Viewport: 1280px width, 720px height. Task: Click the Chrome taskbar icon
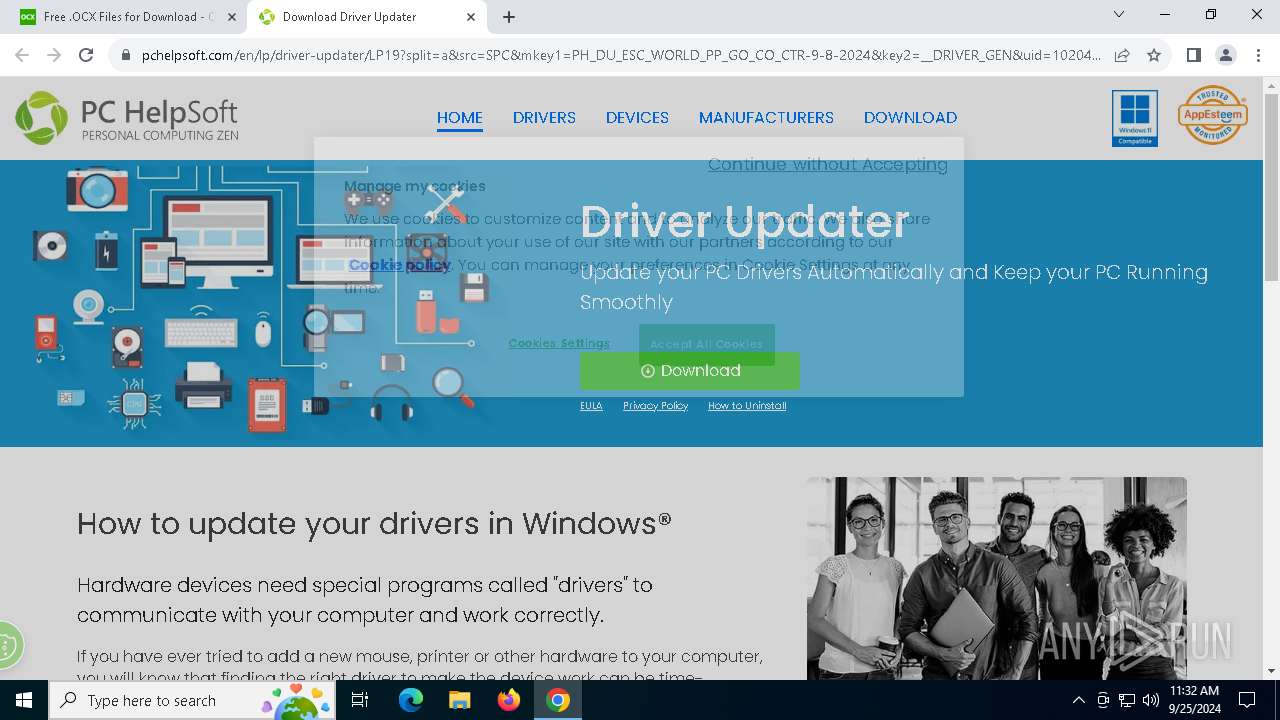point(558,700)
